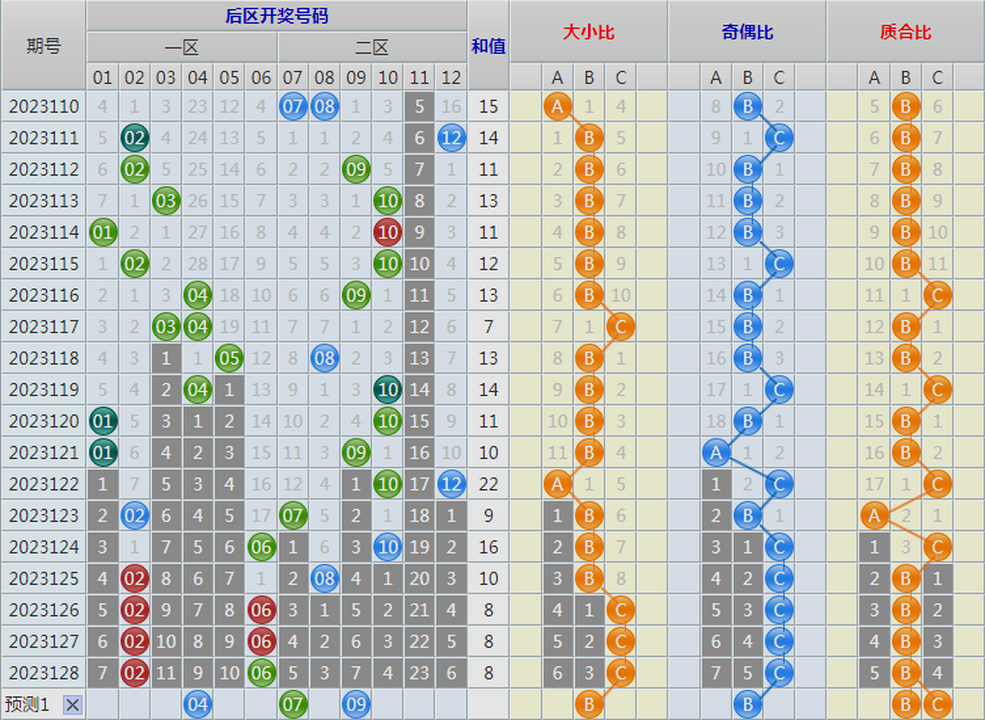Viewport: 985px width, 720px height.
Task: Click orange C under 大小比 in row 2023117
Action: tap(621, 327)
